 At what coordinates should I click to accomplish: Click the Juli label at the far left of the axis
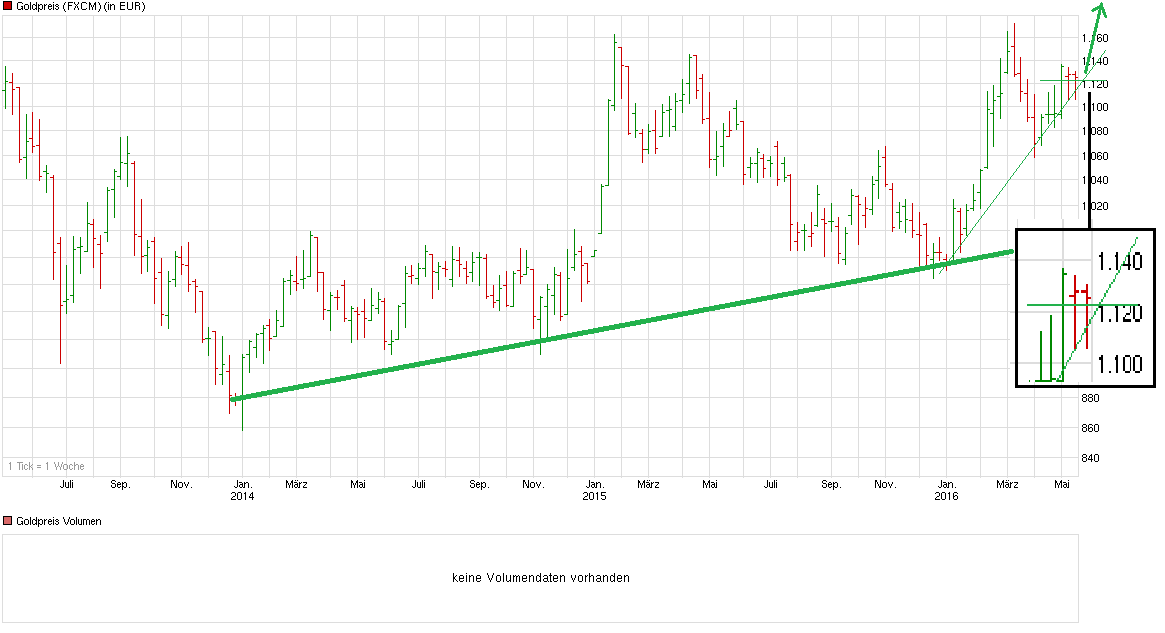[67, 483]
